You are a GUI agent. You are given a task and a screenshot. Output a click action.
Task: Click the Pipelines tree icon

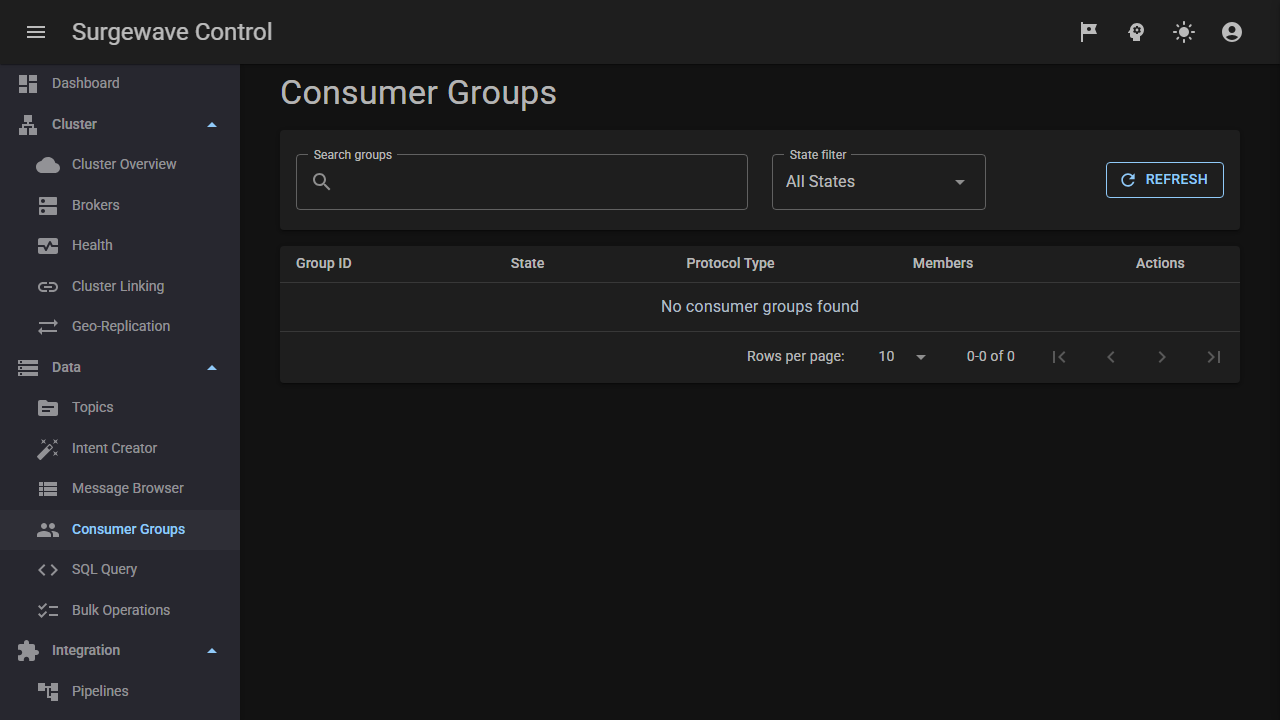[48, 692]
